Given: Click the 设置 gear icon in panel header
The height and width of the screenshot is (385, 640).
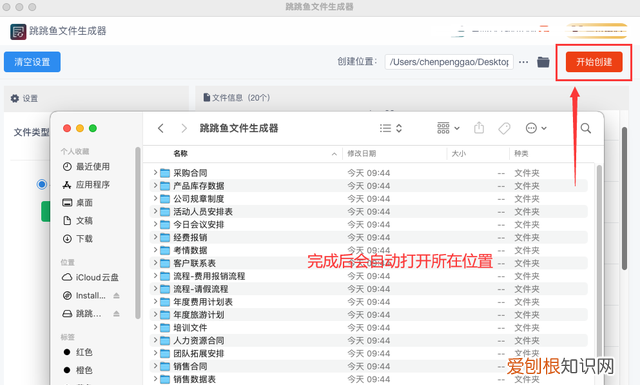Looking at the screenshot, I should click(15, 98).
